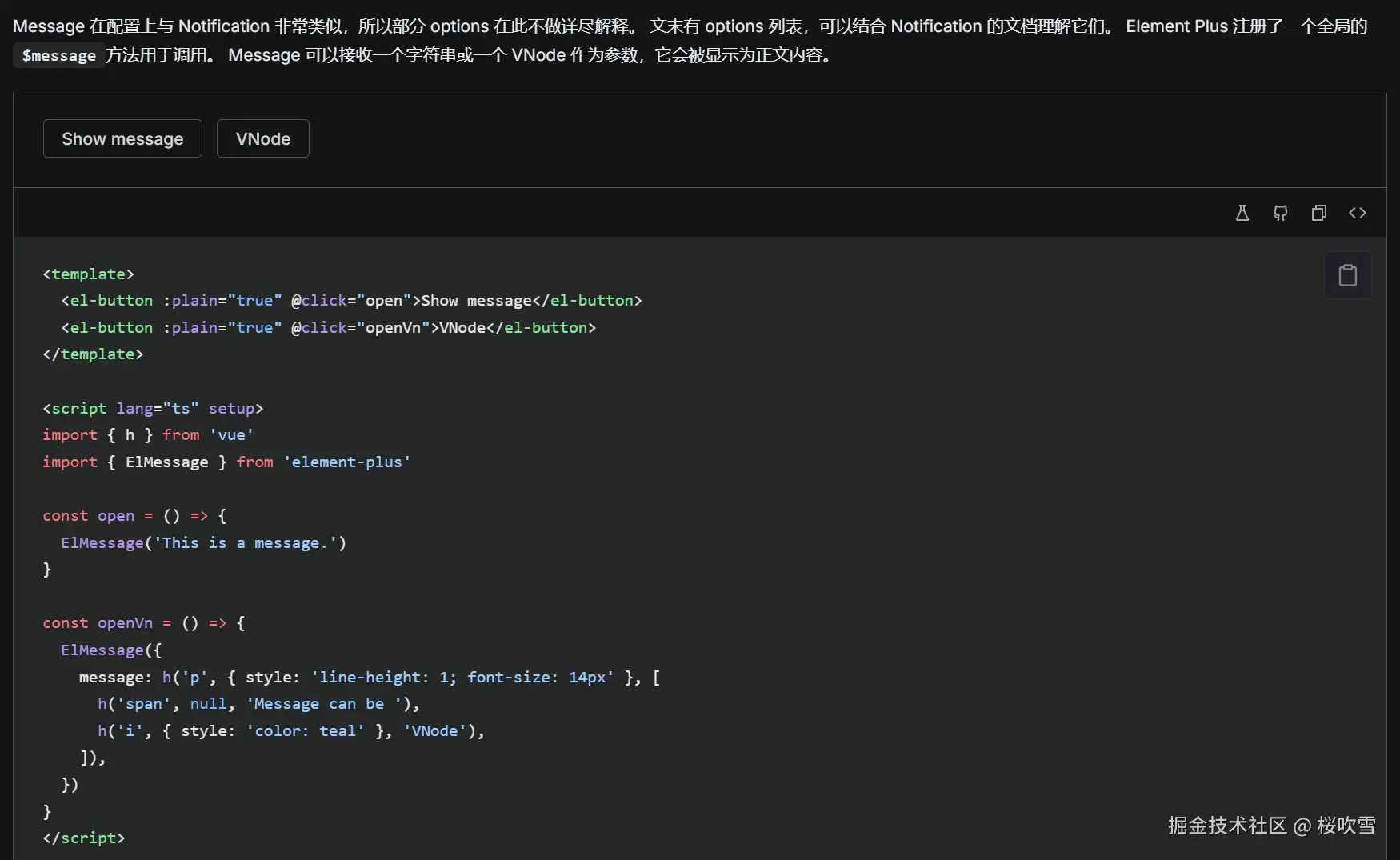Click the import { h } from 'vue' line

click(x=148, y=434)
